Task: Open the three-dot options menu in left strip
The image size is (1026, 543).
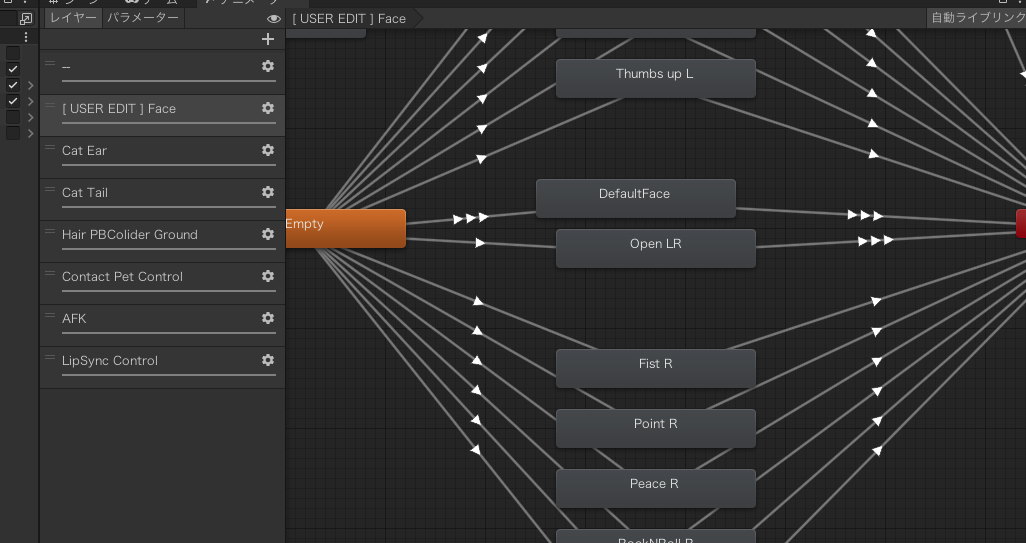Action: pos(26,37)
